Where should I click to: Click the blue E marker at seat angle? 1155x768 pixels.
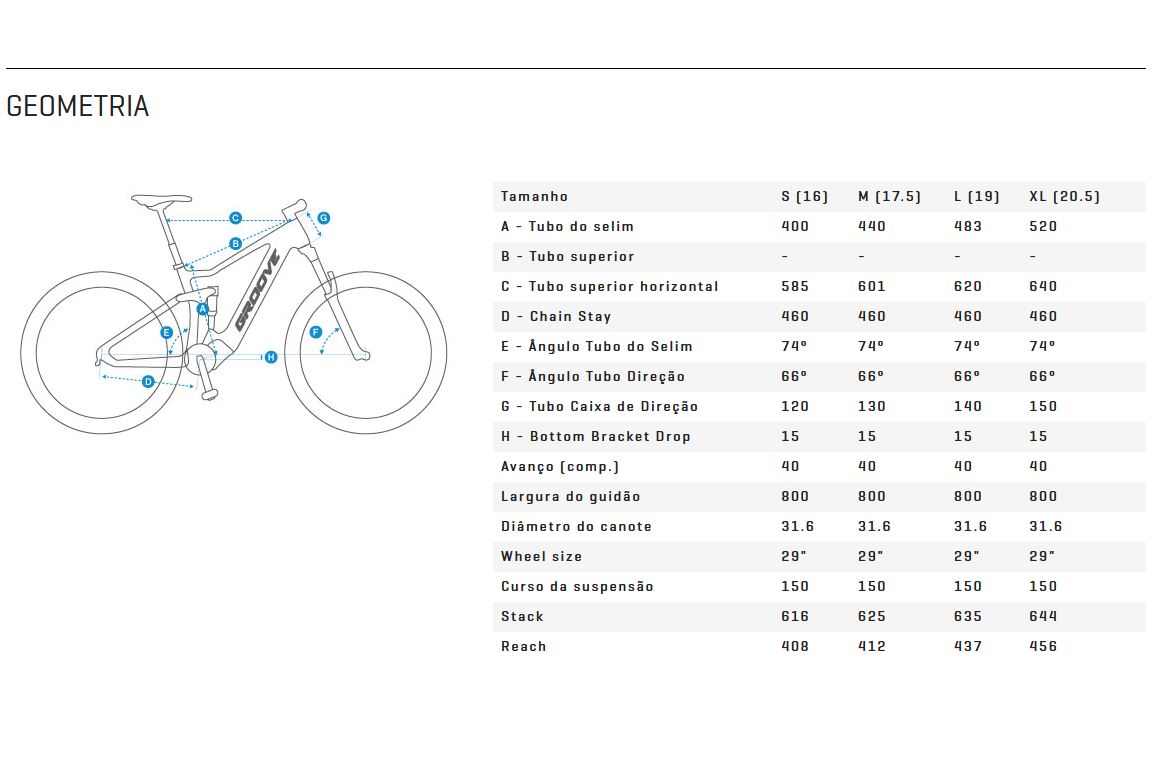[x=166, y=333]
